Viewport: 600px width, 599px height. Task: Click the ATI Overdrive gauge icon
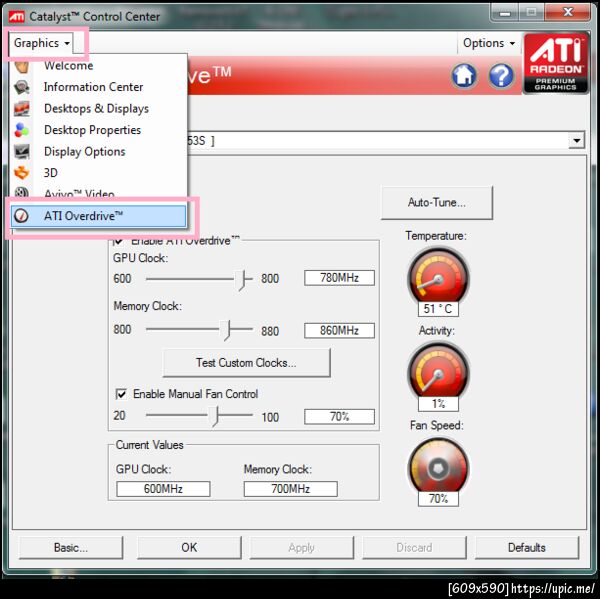click(x=21, y=216)
